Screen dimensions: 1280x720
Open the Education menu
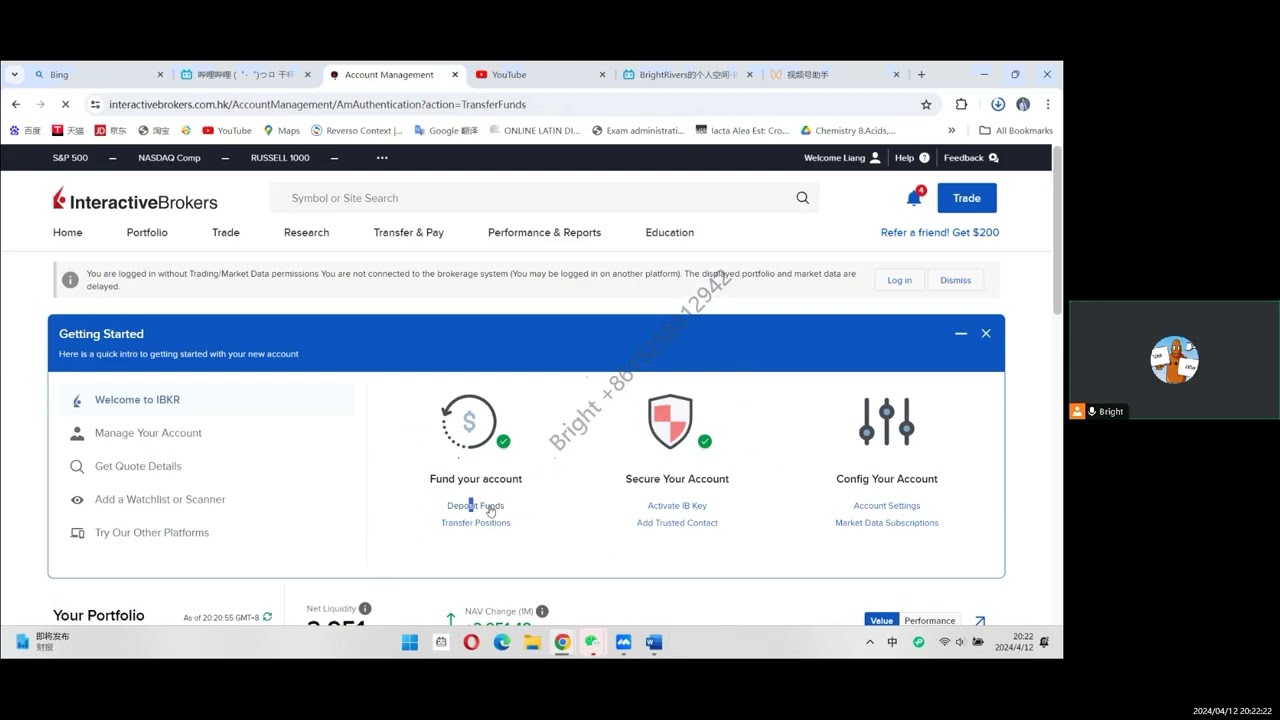click(669, 232)
